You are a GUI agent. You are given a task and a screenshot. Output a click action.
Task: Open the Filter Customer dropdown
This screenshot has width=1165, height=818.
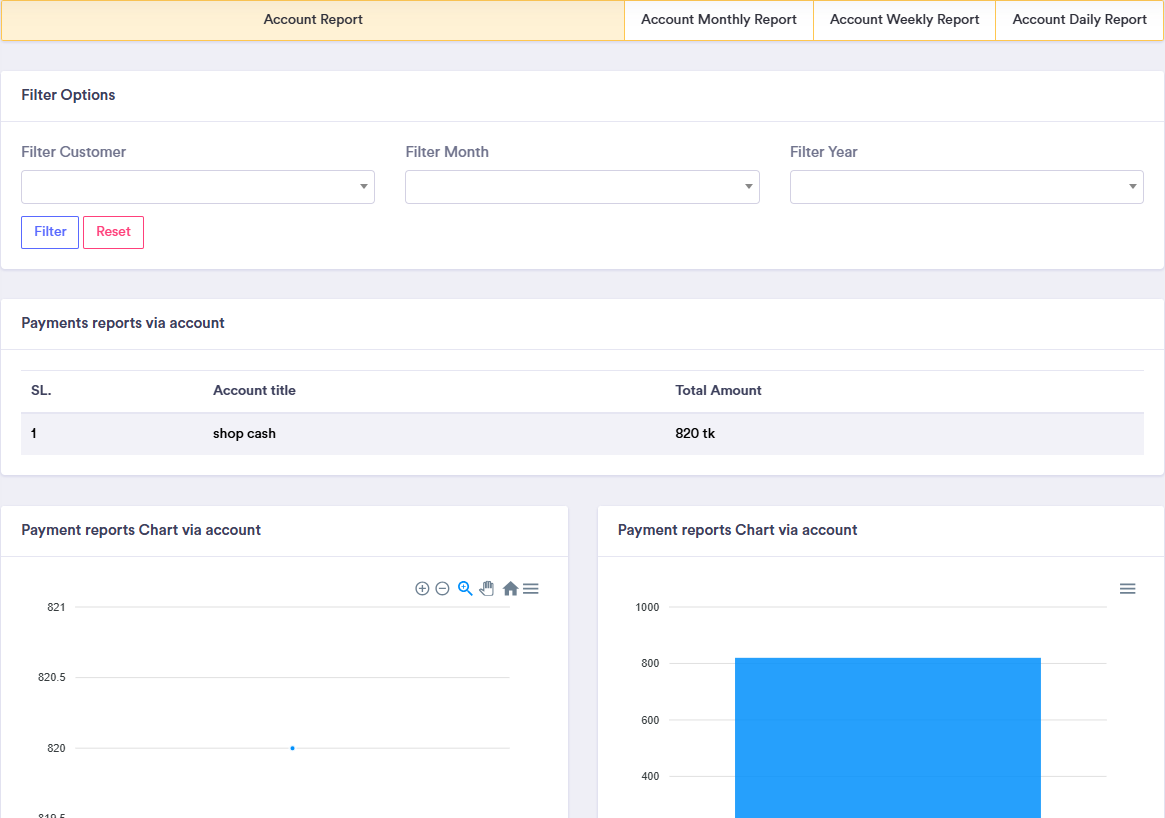click(198, 186)
